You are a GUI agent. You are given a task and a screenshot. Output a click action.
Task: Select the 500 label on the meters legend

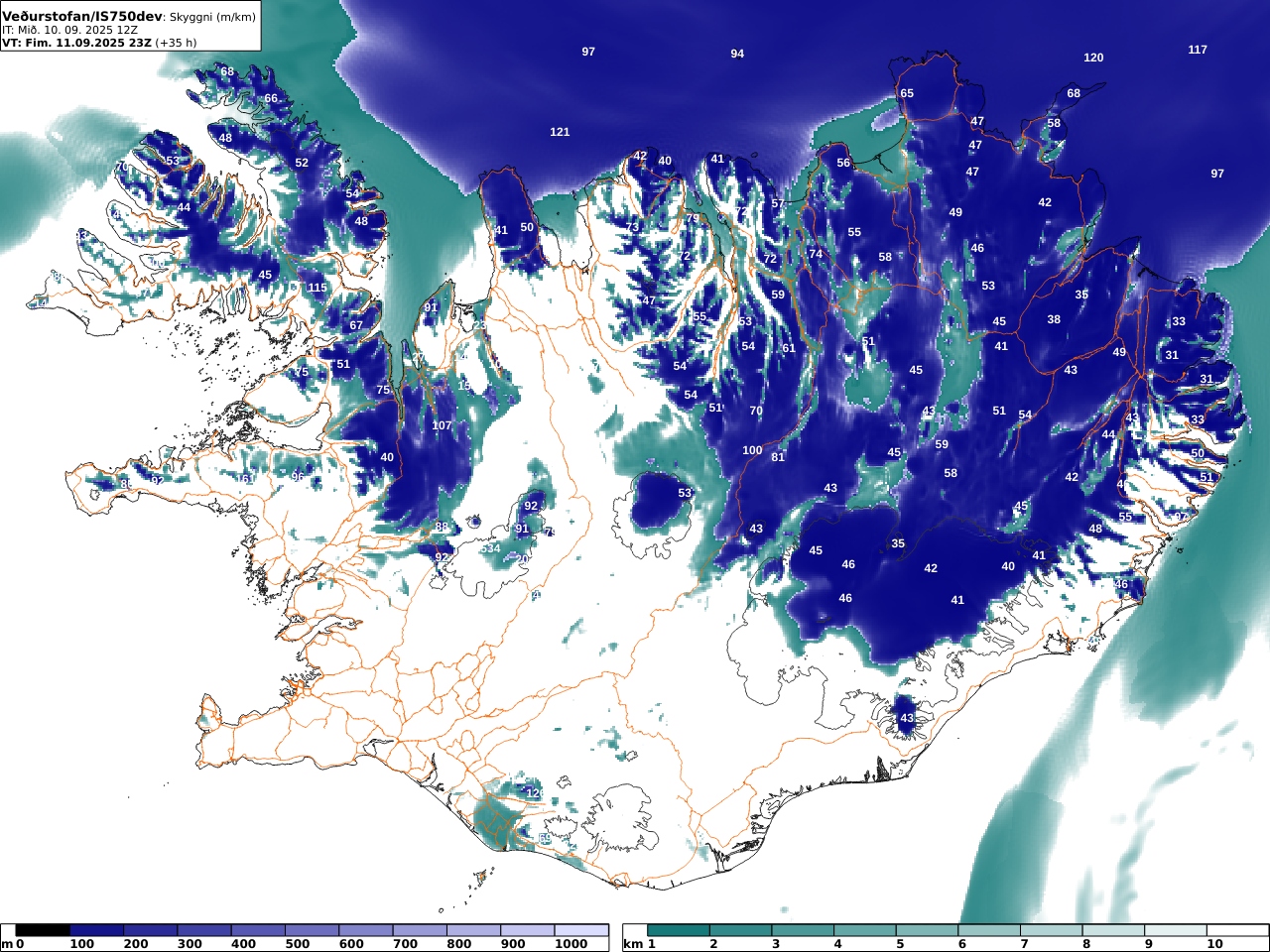pyautogui.click(x=298, y=944)
